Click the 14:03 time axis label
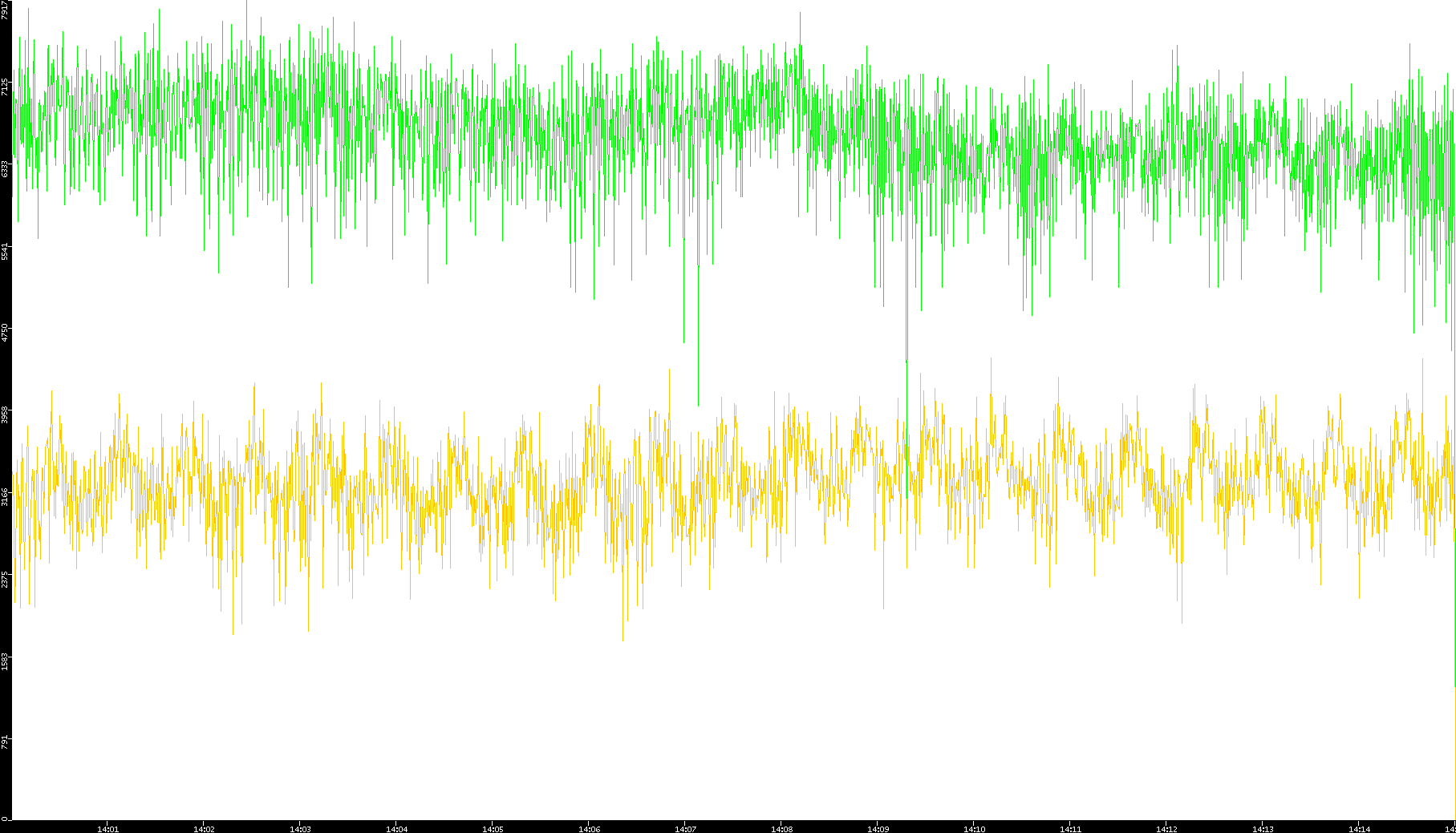The height and width of the screenshot is (833, 1456). [x=300, y=829]
